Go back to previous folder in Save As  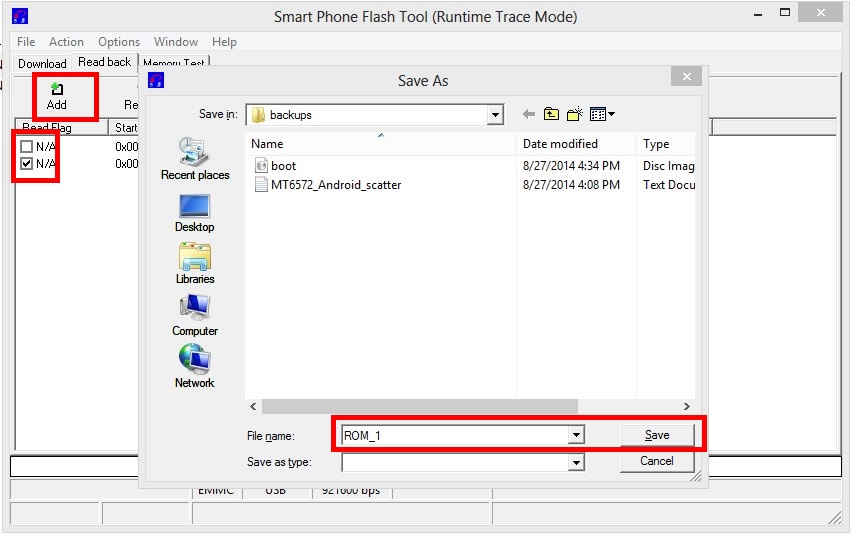[x=528, y=114]
